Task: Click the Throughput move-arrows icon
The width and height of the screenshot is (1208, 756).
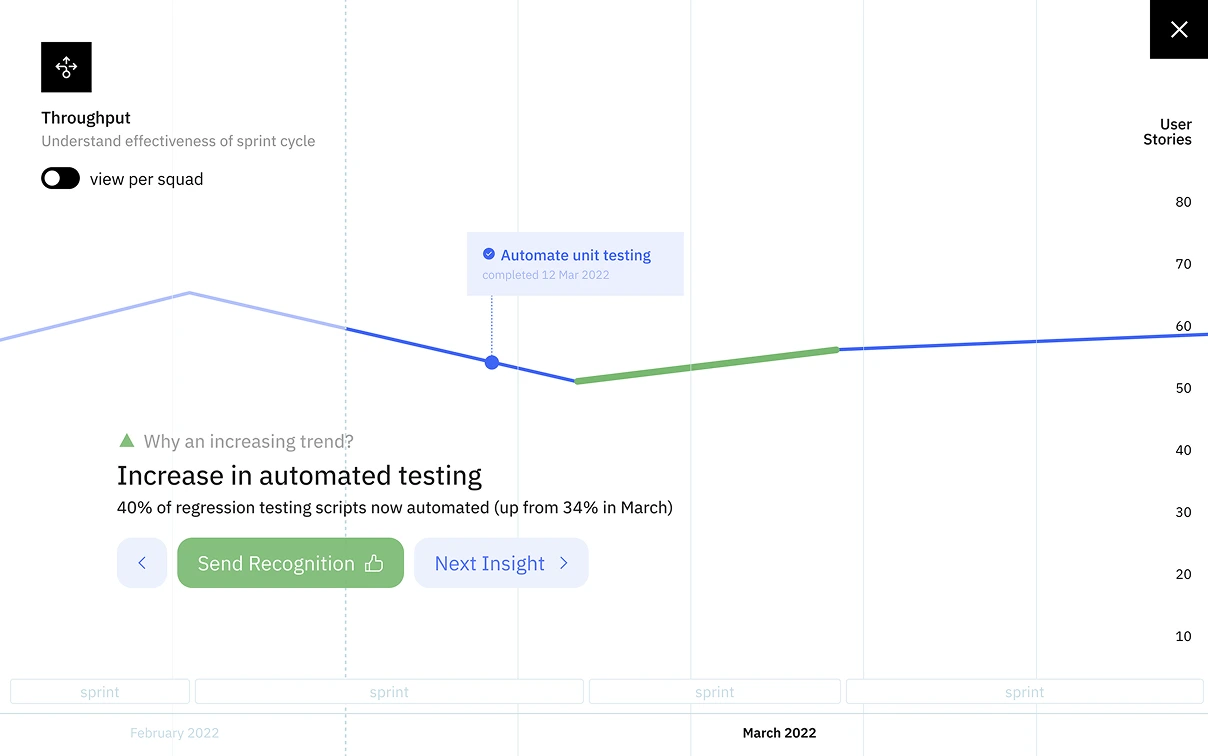Action: 66,67
